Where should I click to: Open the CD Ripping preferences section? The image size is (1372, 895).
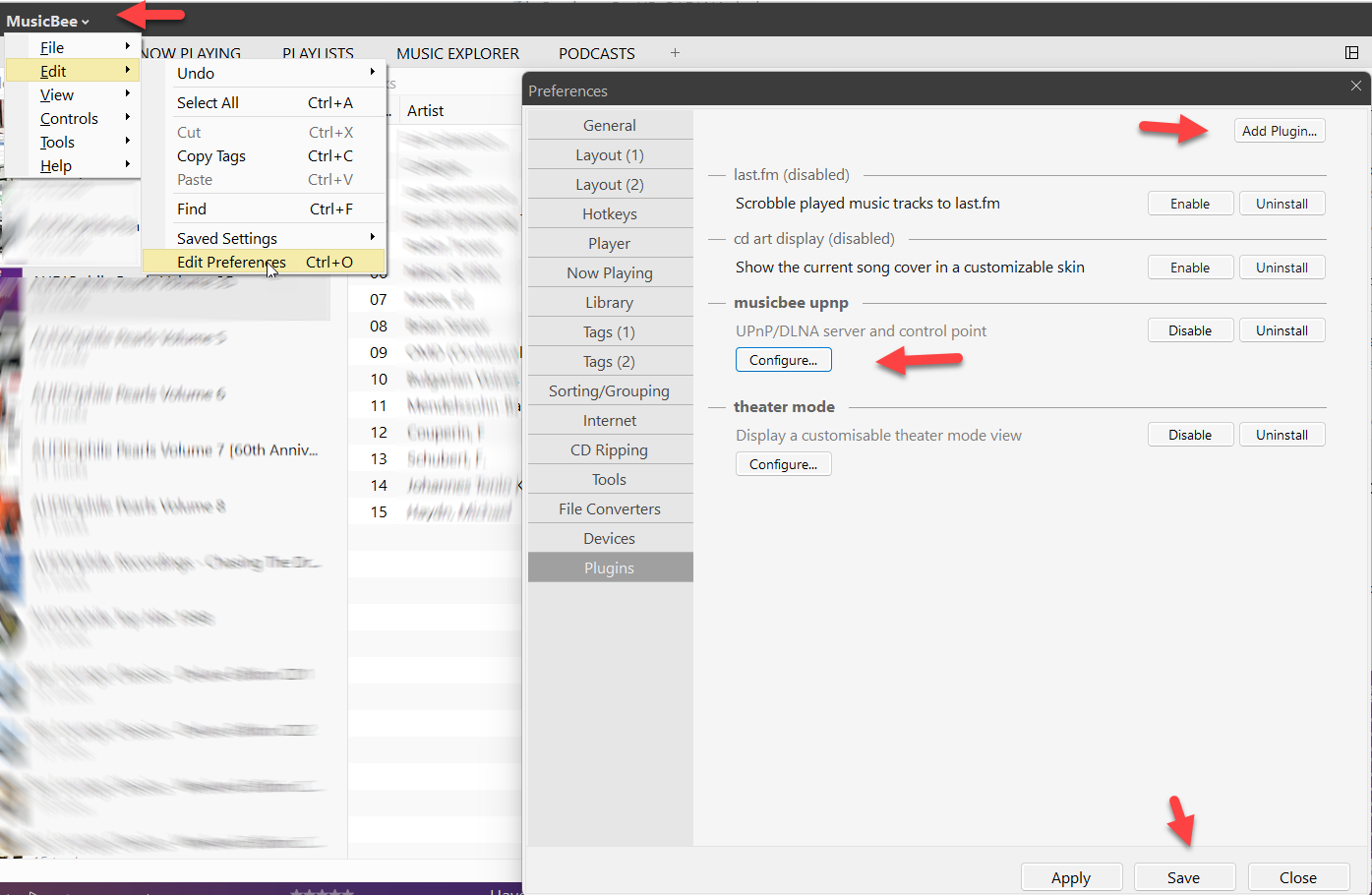[x=610, y=449]
